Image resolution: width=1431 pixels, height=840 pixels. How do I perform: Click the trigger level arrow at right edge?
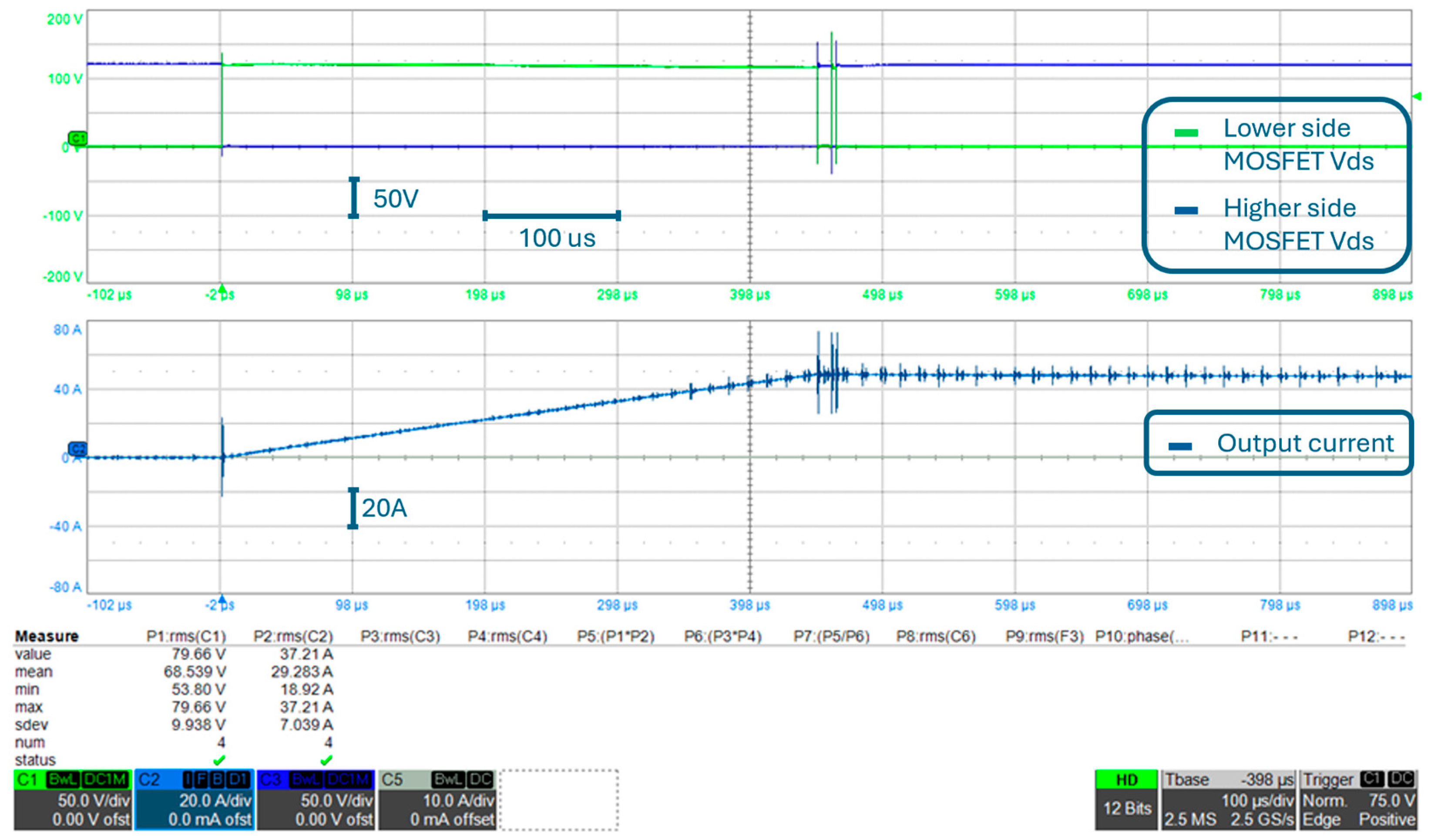(x=1418, y=96)
